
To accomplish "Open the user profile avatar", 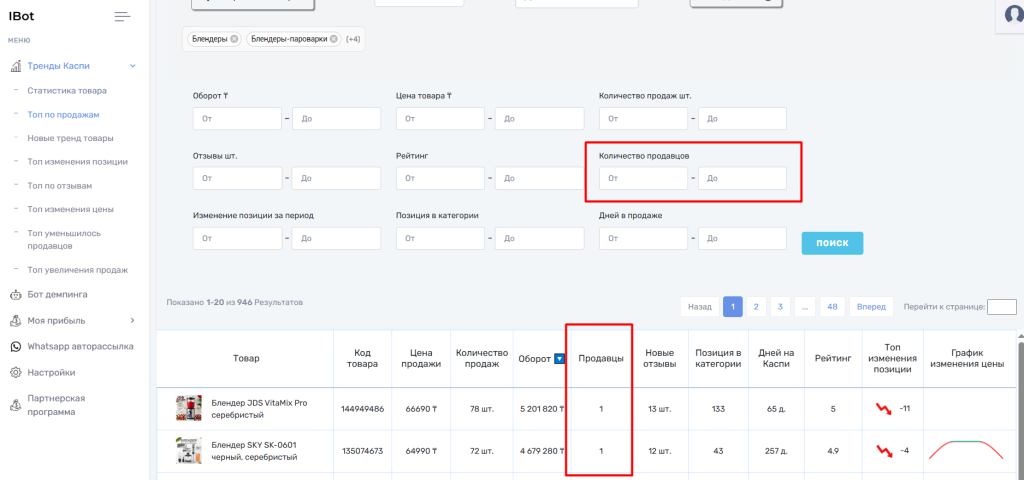I will [x=1011, y=14].
